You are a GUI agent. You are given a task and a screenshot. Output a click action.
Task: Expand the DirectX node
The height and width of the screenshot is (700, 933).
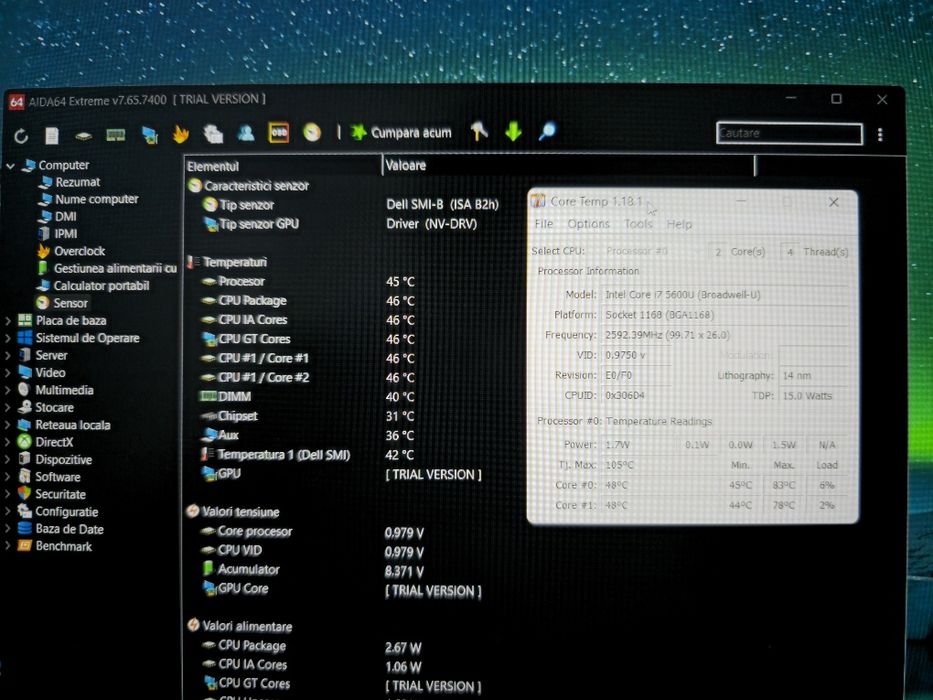(x=8, y=442)
